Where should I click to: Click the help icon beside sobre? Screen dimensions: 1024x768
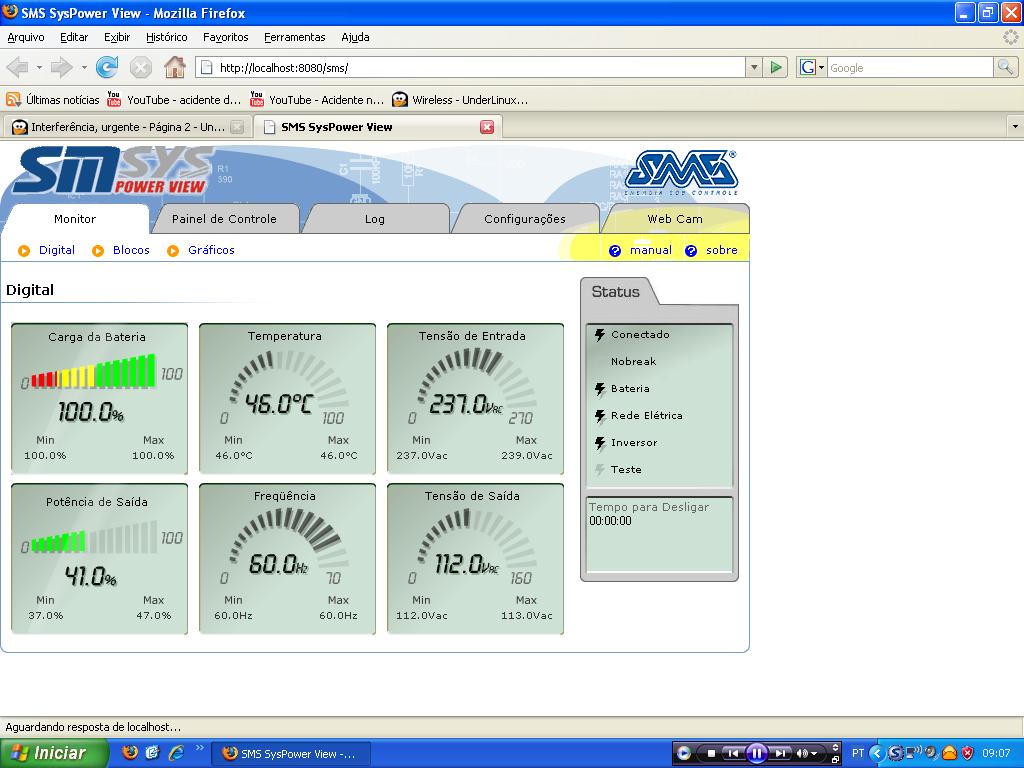(x=691, y=251)
